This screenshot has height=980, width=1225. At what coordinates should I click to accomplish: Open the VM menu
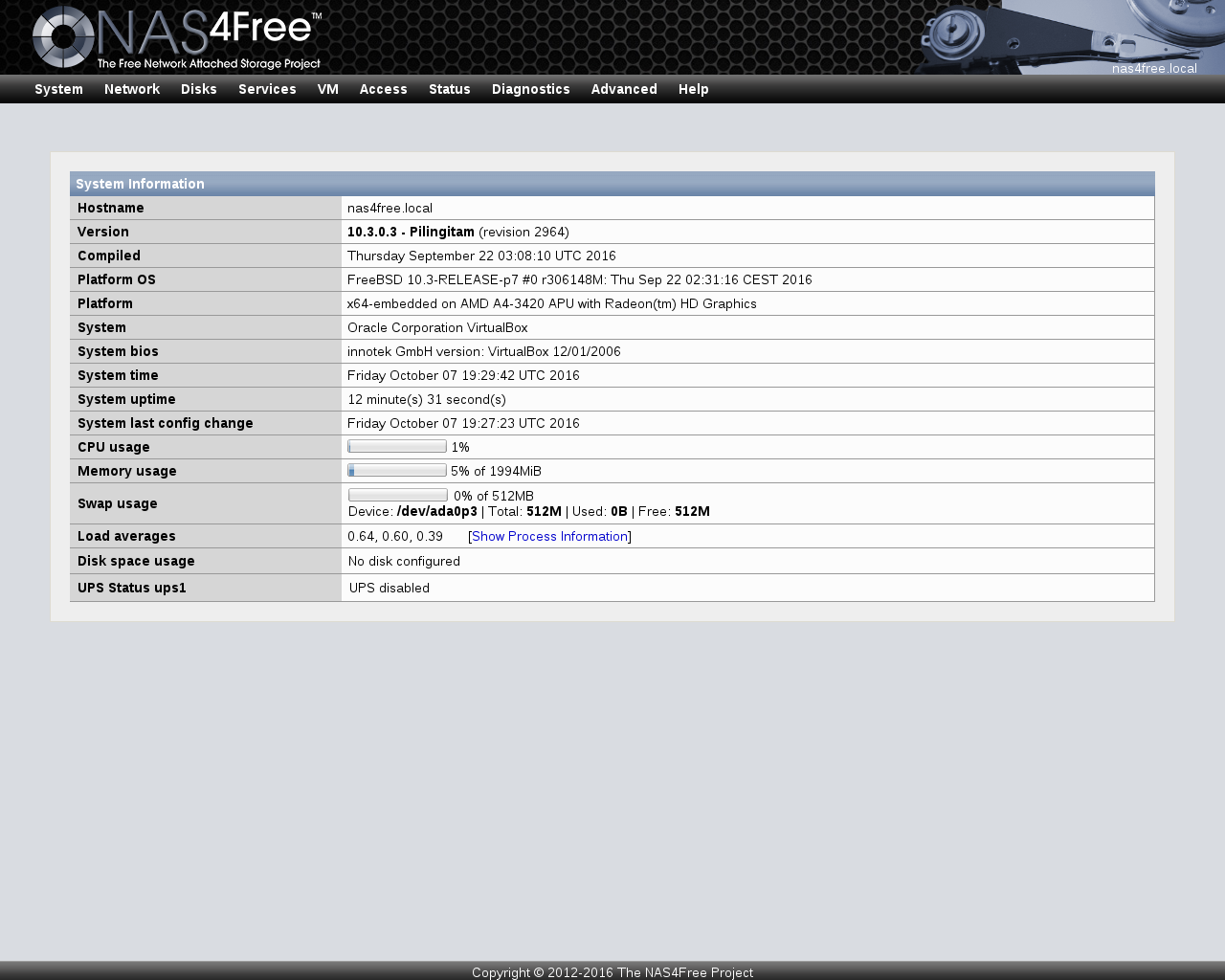coord(328,89)
